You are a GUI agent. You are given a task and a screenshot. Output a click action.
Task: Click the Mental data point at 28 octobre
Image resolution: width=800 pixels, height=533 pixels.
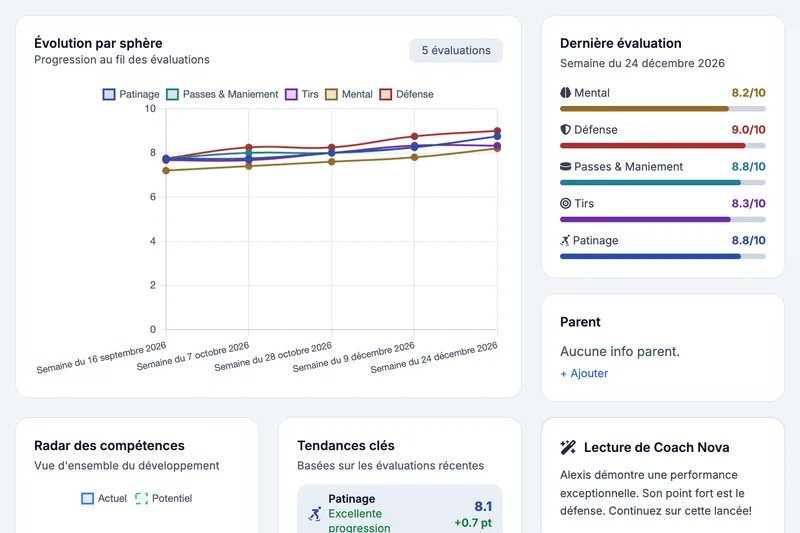[332, 162]
